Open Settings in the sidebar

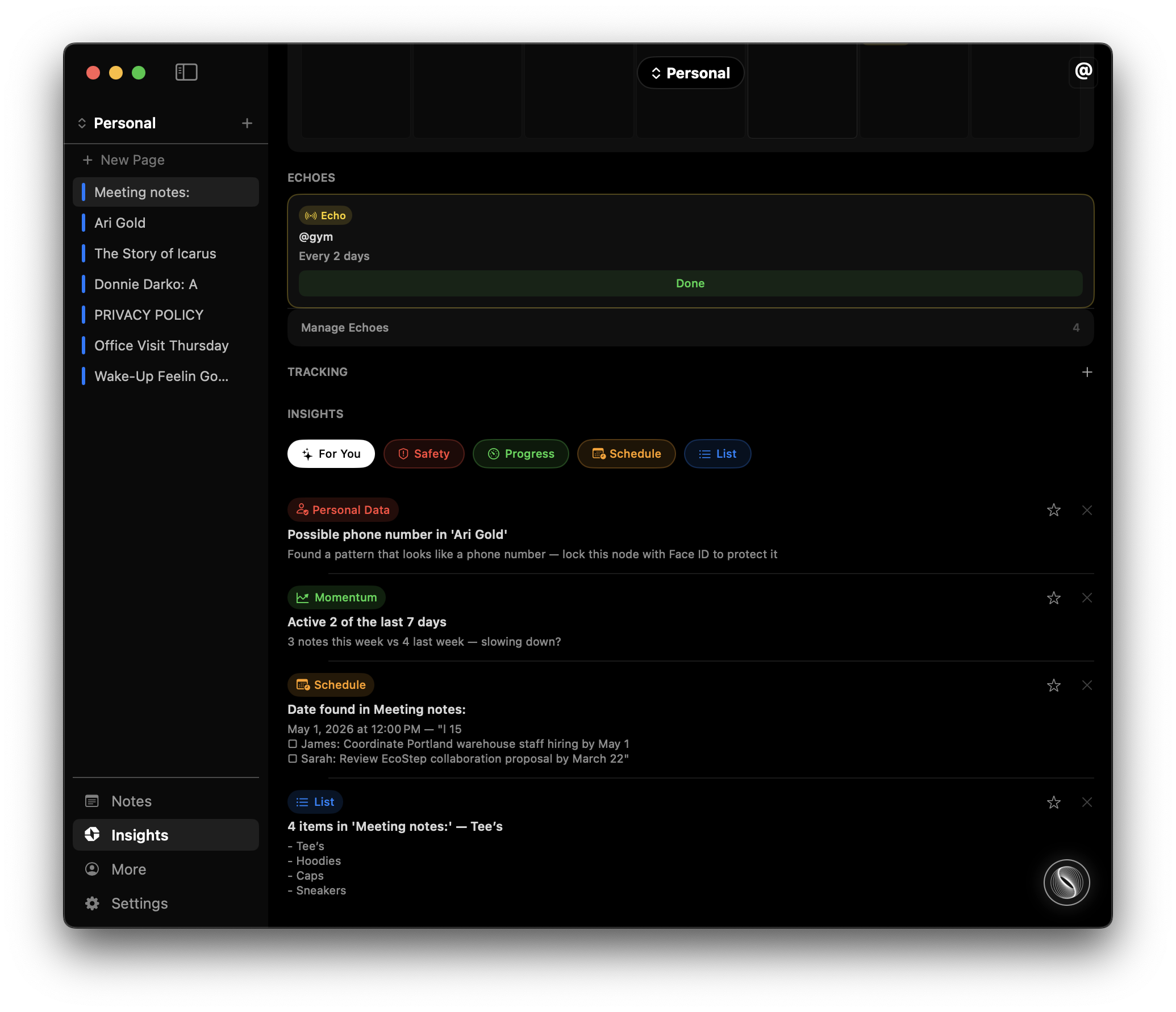coord(166,903)
